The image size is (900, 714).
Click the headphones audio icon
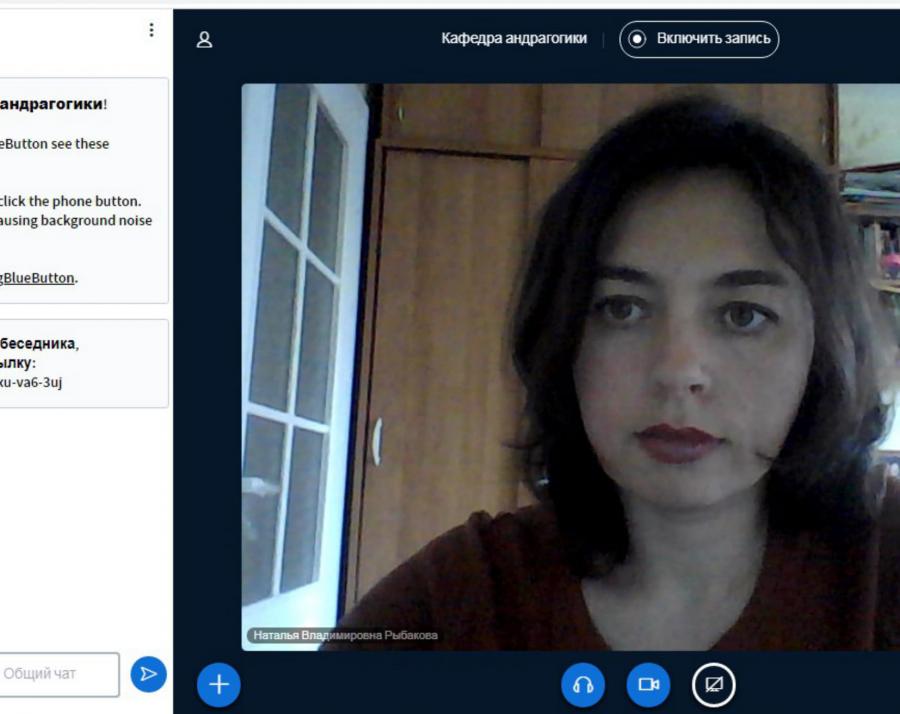583,685
